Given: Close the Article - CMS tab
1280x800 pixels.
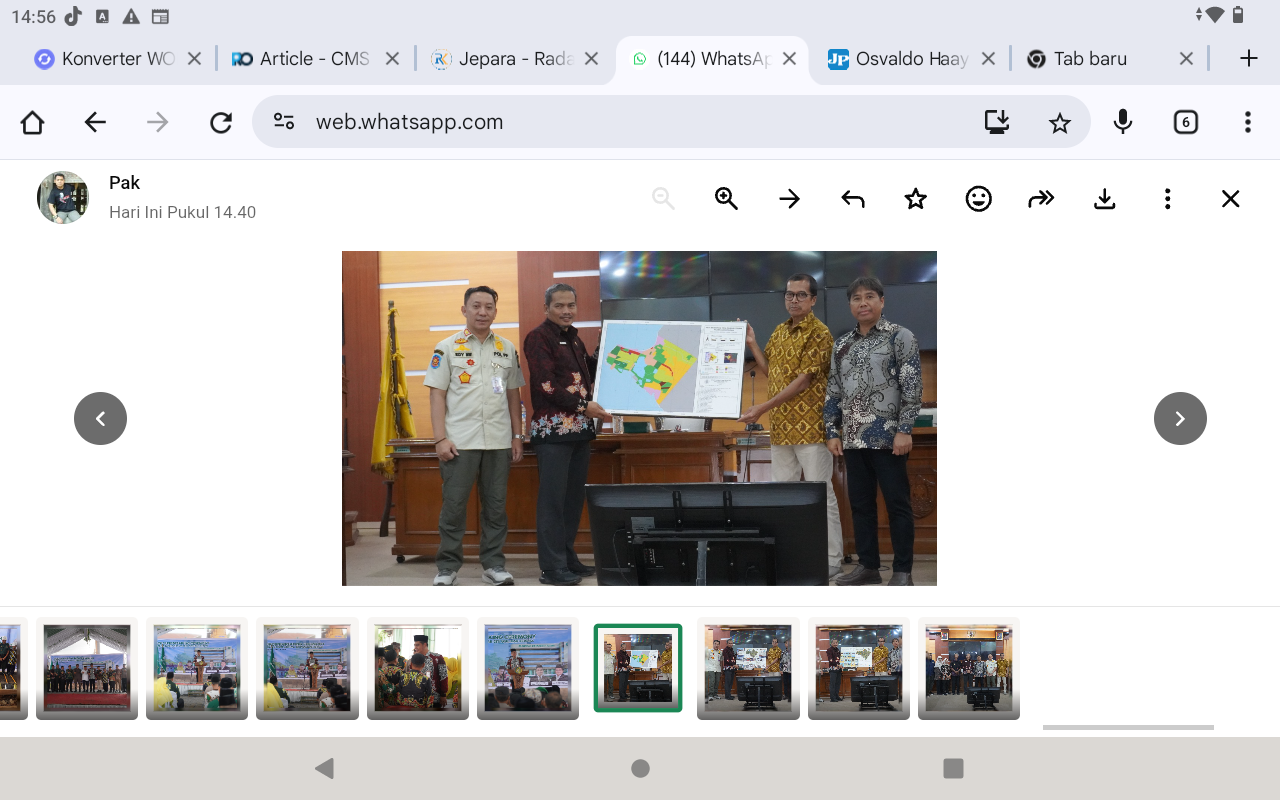Looking at the screenshot, I should tap(393, 59).
